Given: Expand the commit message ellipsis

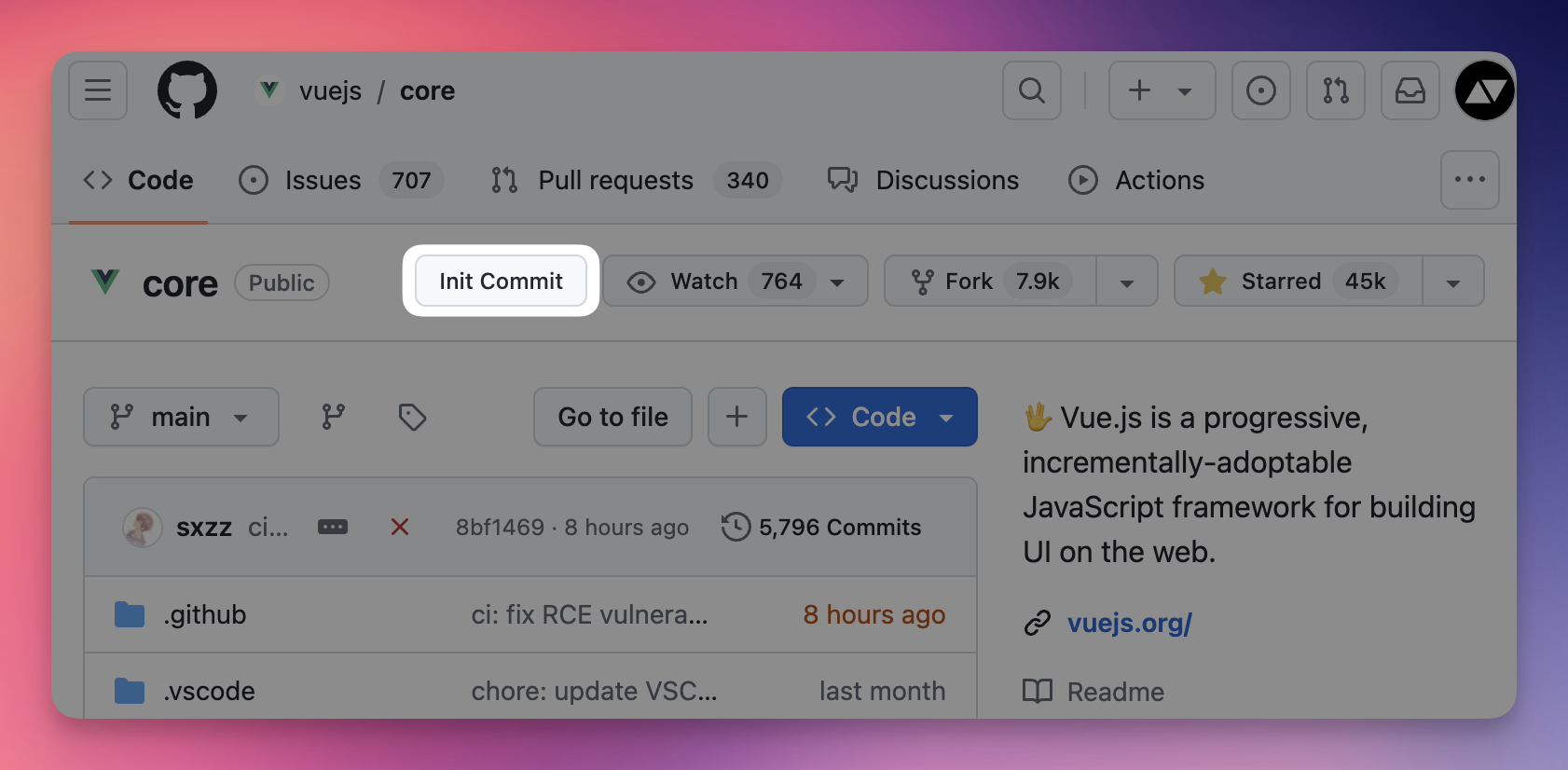Looking at the screenshot, I should tap(333, 527).
